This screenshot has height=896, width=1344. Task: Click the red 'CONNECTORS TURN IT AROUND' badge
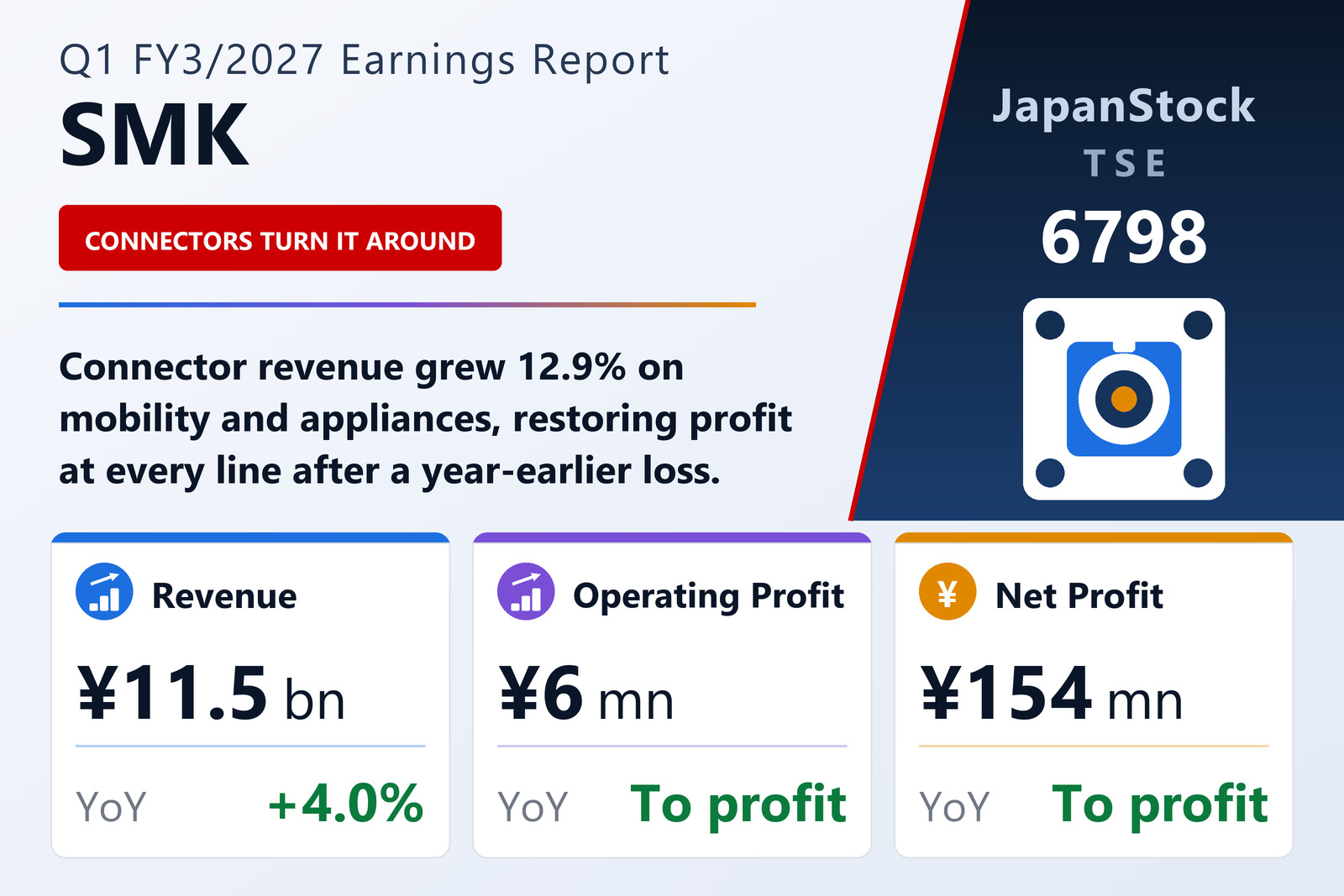[x=280, y=238]
